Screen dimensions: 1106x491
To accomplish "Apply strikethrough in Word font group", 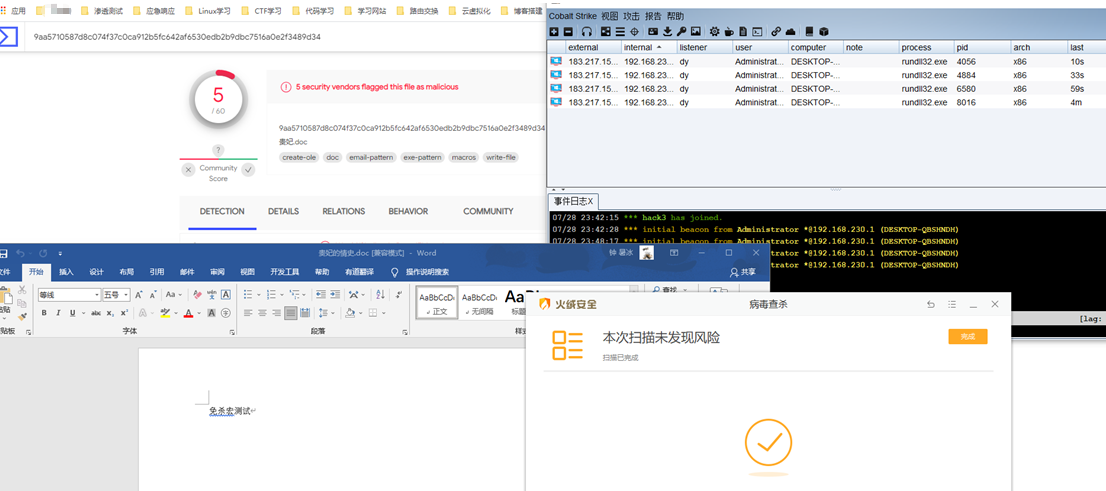I will (96, 313).
